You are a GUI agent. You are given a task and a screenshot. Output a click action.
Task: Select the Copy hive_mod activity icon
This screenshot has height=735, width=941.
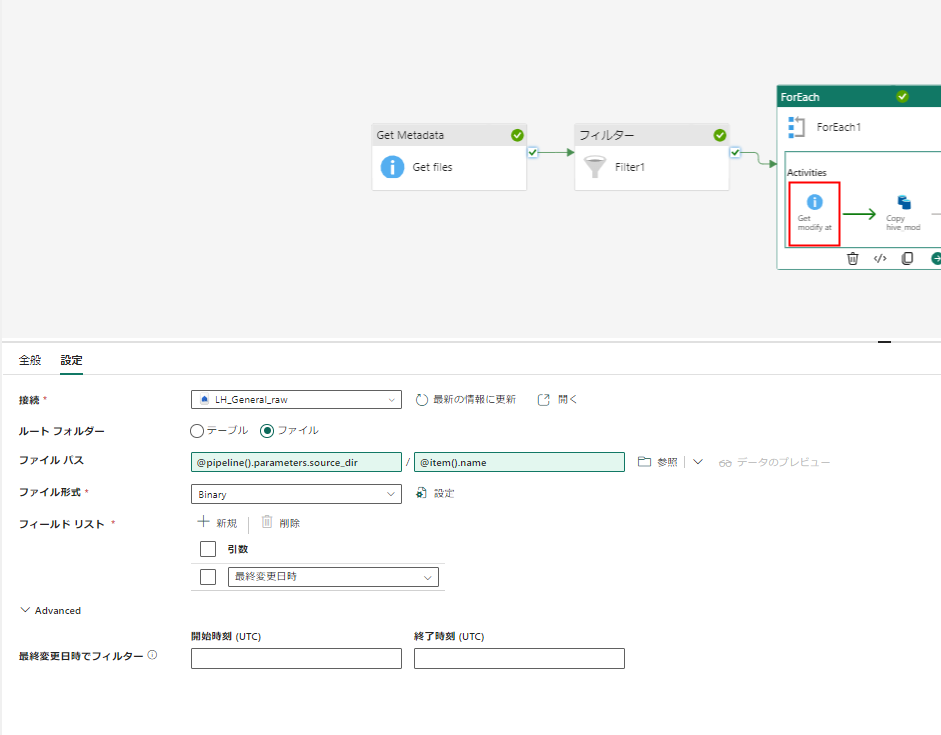[x=904, y=202]
